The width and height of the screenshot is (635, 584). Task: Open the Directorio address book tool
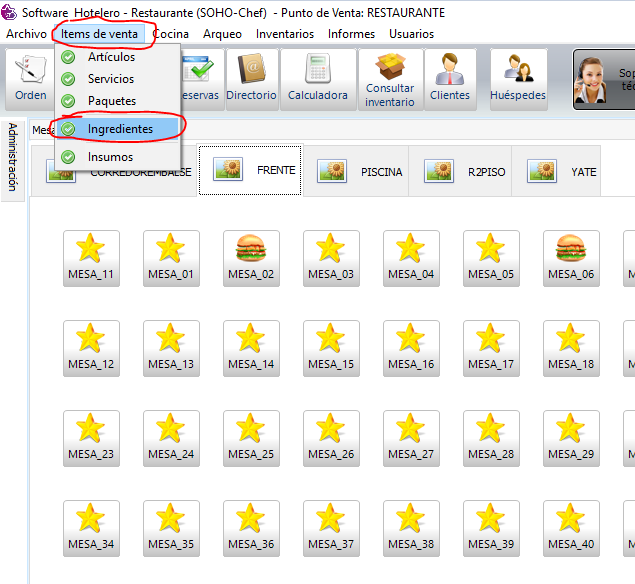[251, 79]
